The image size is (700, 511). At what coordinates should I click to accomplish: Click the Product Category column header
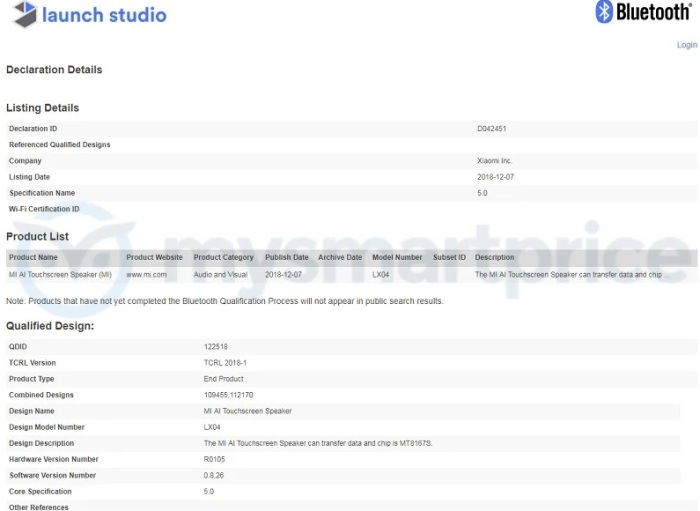click(x=224, y=257)
